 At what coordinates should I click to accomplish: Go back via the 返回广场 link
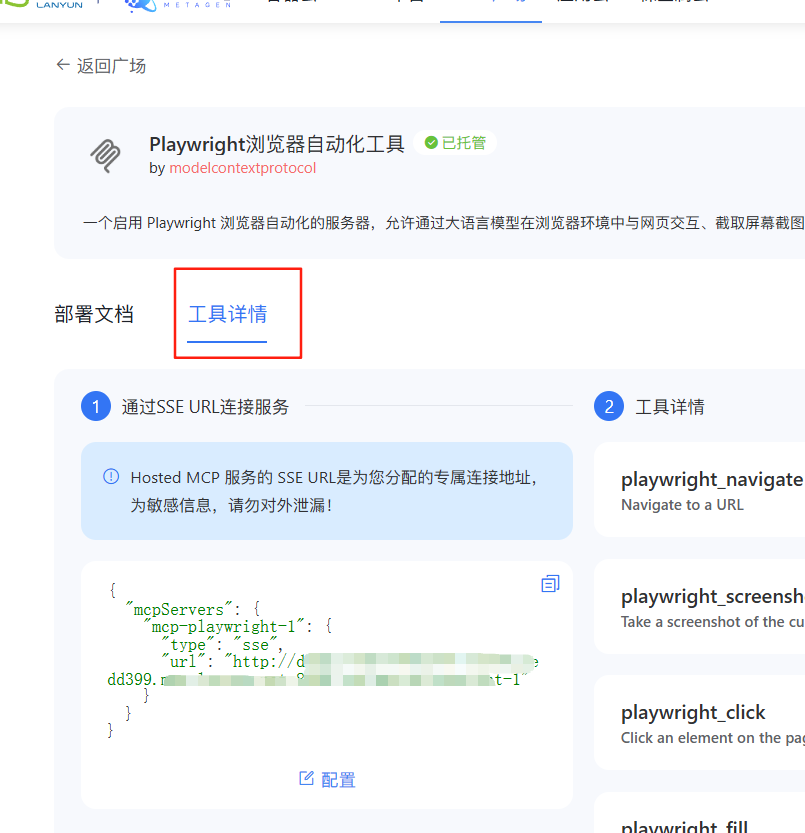(111, 65)
